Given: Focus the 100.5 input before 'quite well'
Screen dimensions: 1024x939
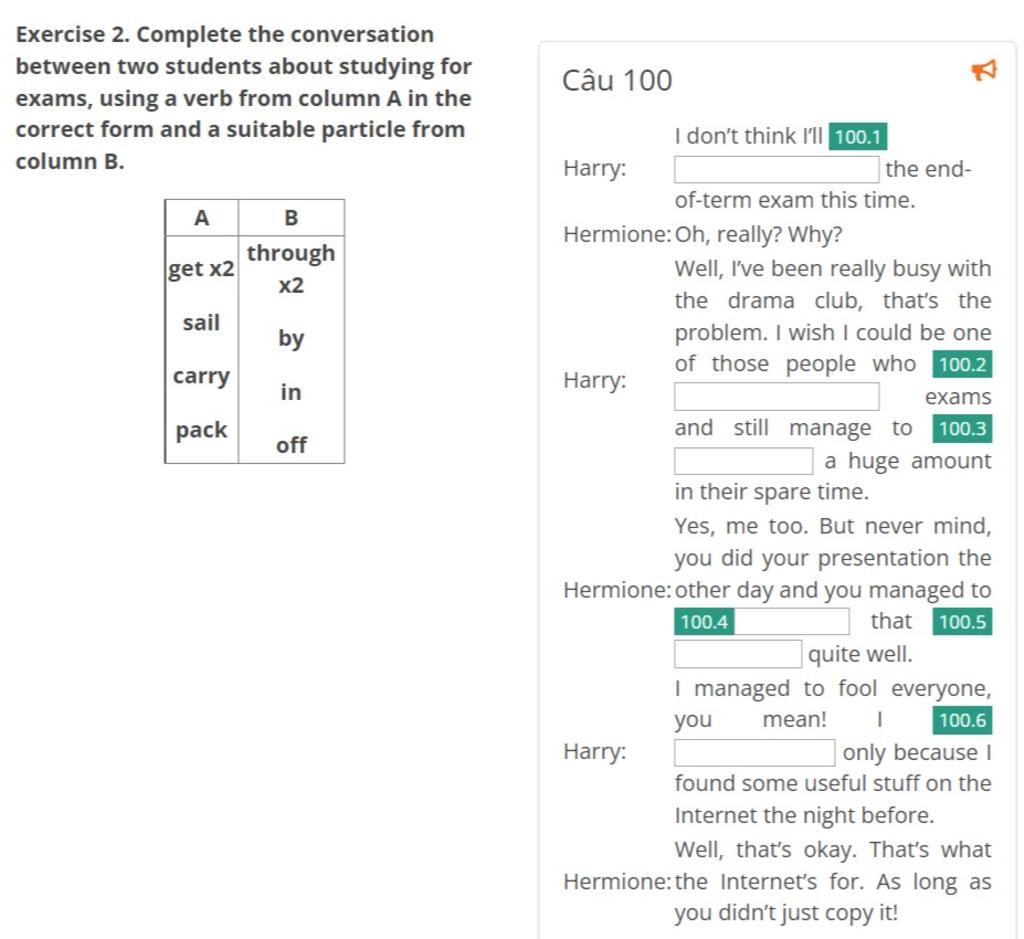Looking at the screenshot, I should click(x=738, y=655).
